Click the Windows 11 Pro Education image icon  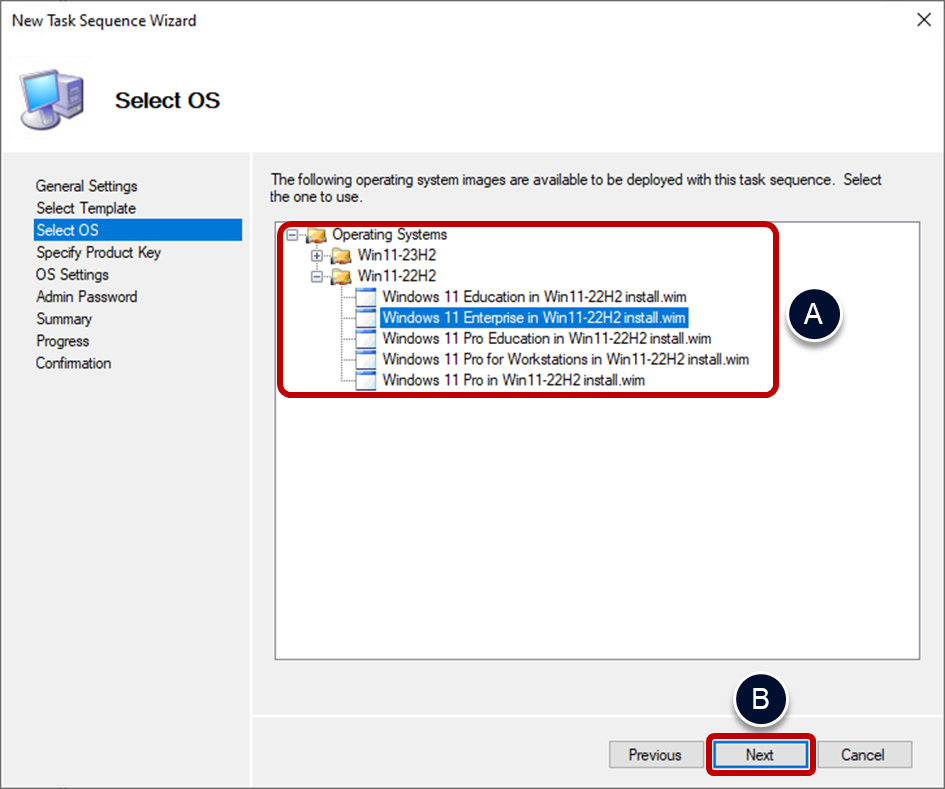coord(366,338)
